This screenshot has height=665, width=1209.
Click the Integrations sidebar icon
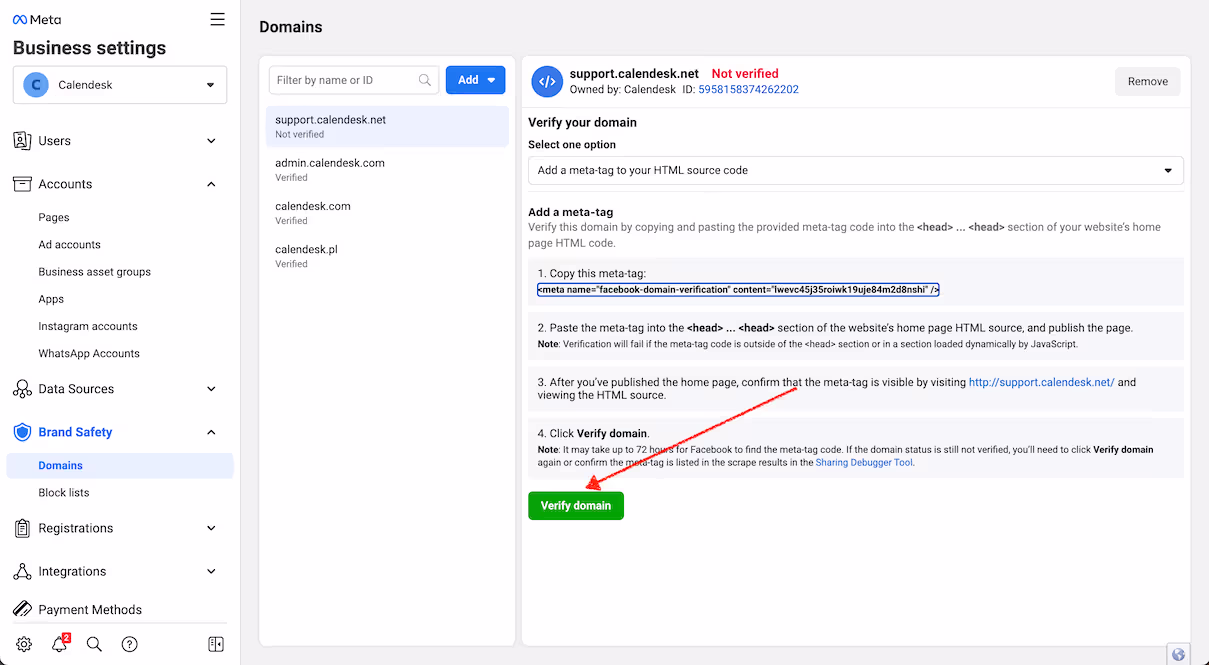click(22, 571)
